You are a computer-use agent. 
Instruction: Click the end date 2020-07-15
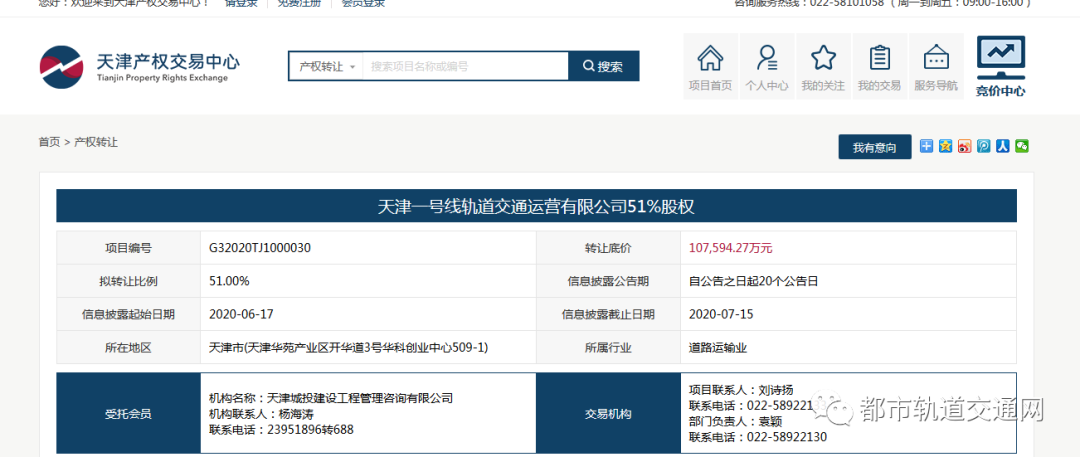tap(721, 314)
